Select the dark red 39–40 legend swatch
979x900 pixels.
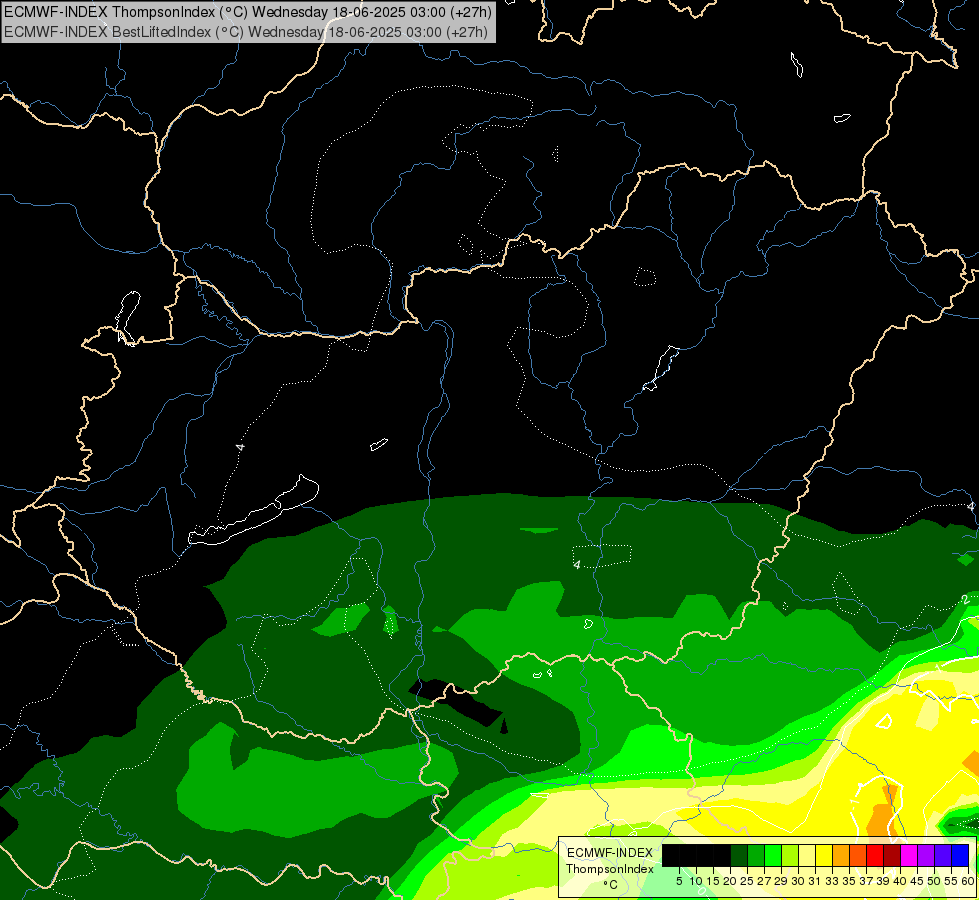891,856
